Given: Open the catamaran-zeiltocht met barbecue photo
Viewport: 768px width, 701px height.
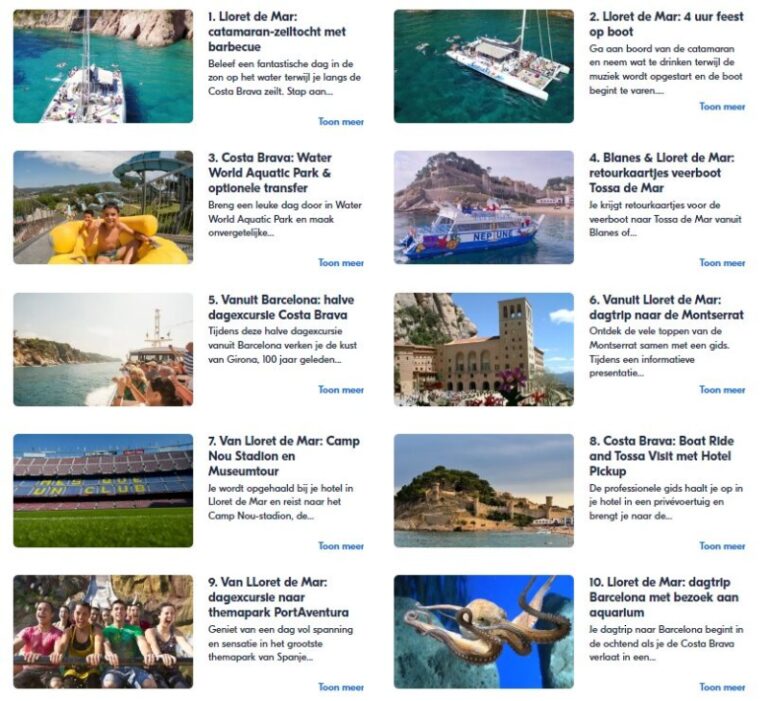Looking at the screenshot, I should [103, 66].
